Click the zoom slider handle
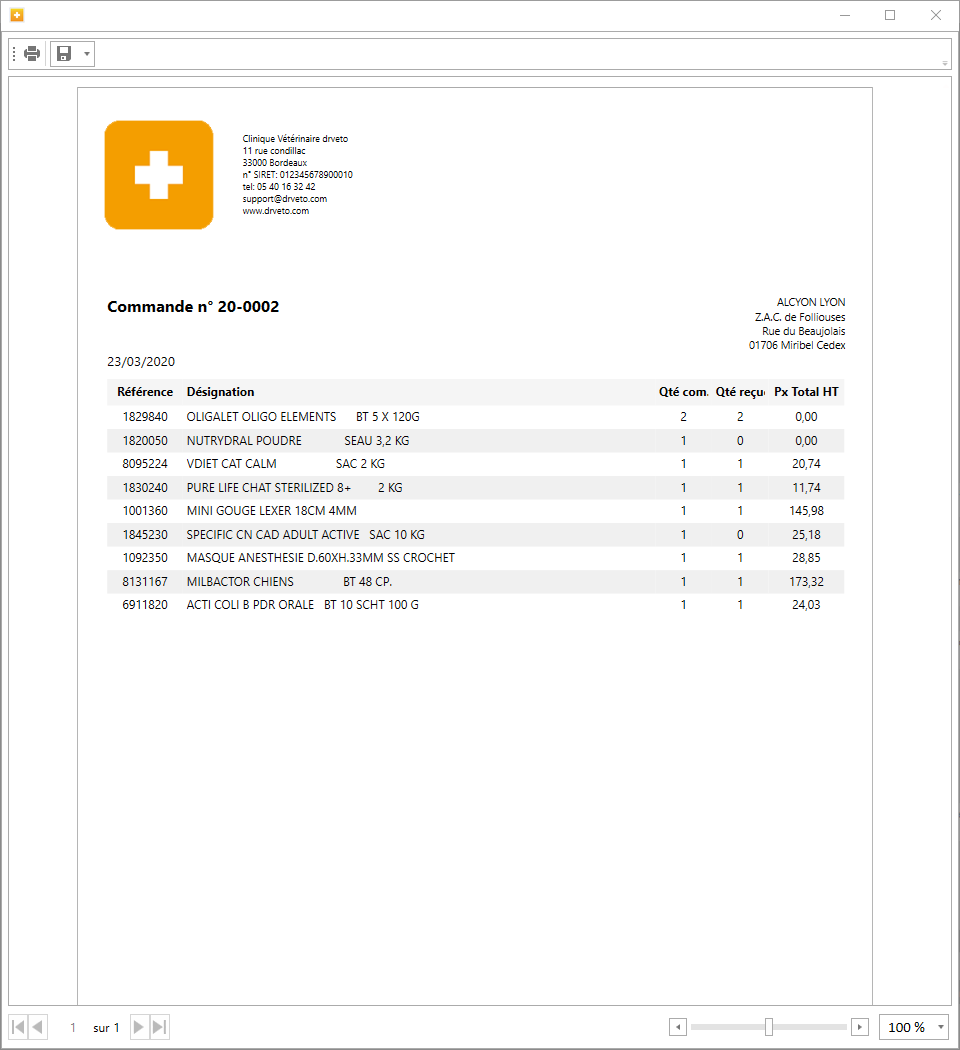 [x=768, y=1027]
